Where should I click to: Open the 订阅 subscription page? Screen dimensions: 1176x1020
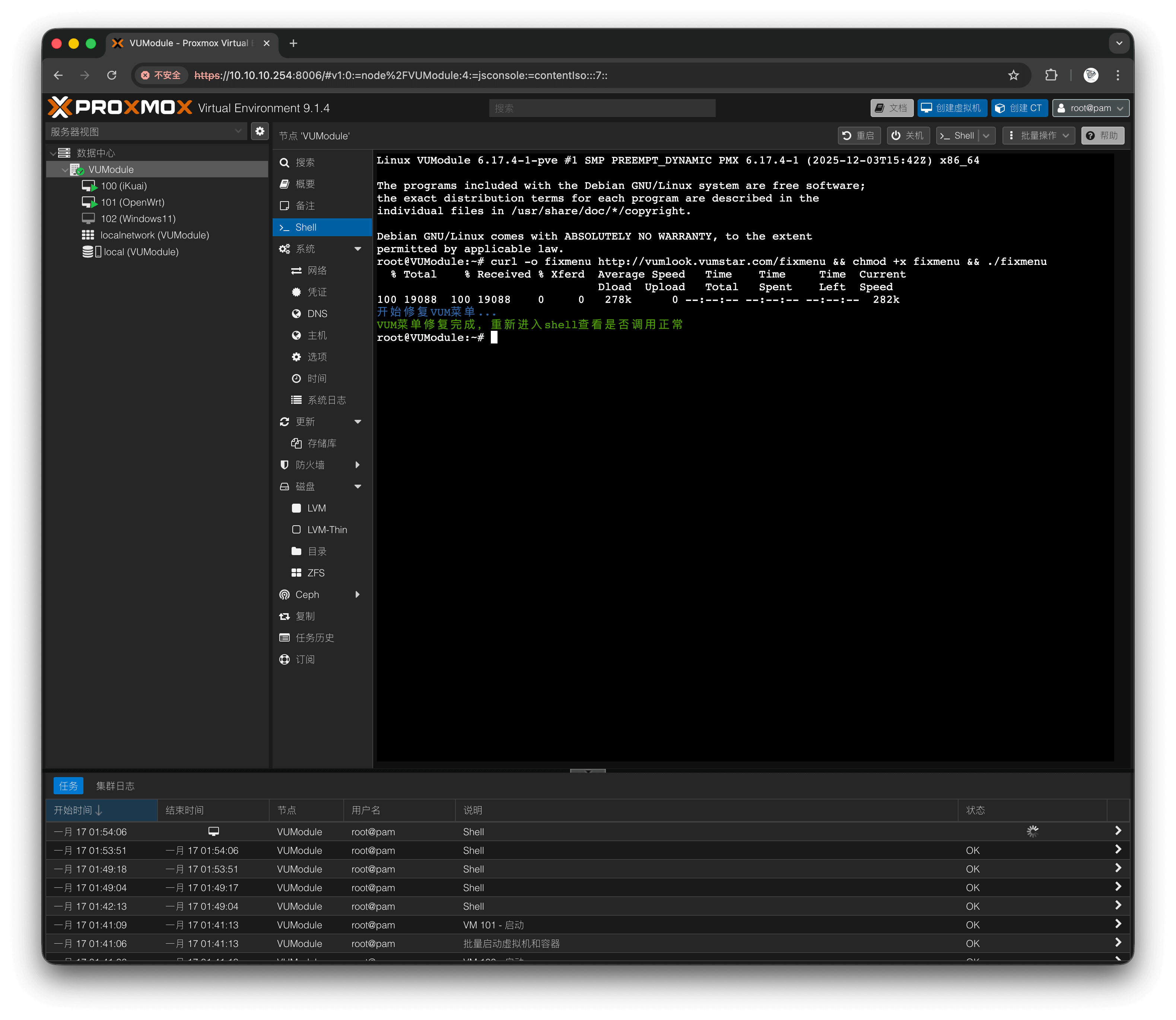(x=305, y=660)
